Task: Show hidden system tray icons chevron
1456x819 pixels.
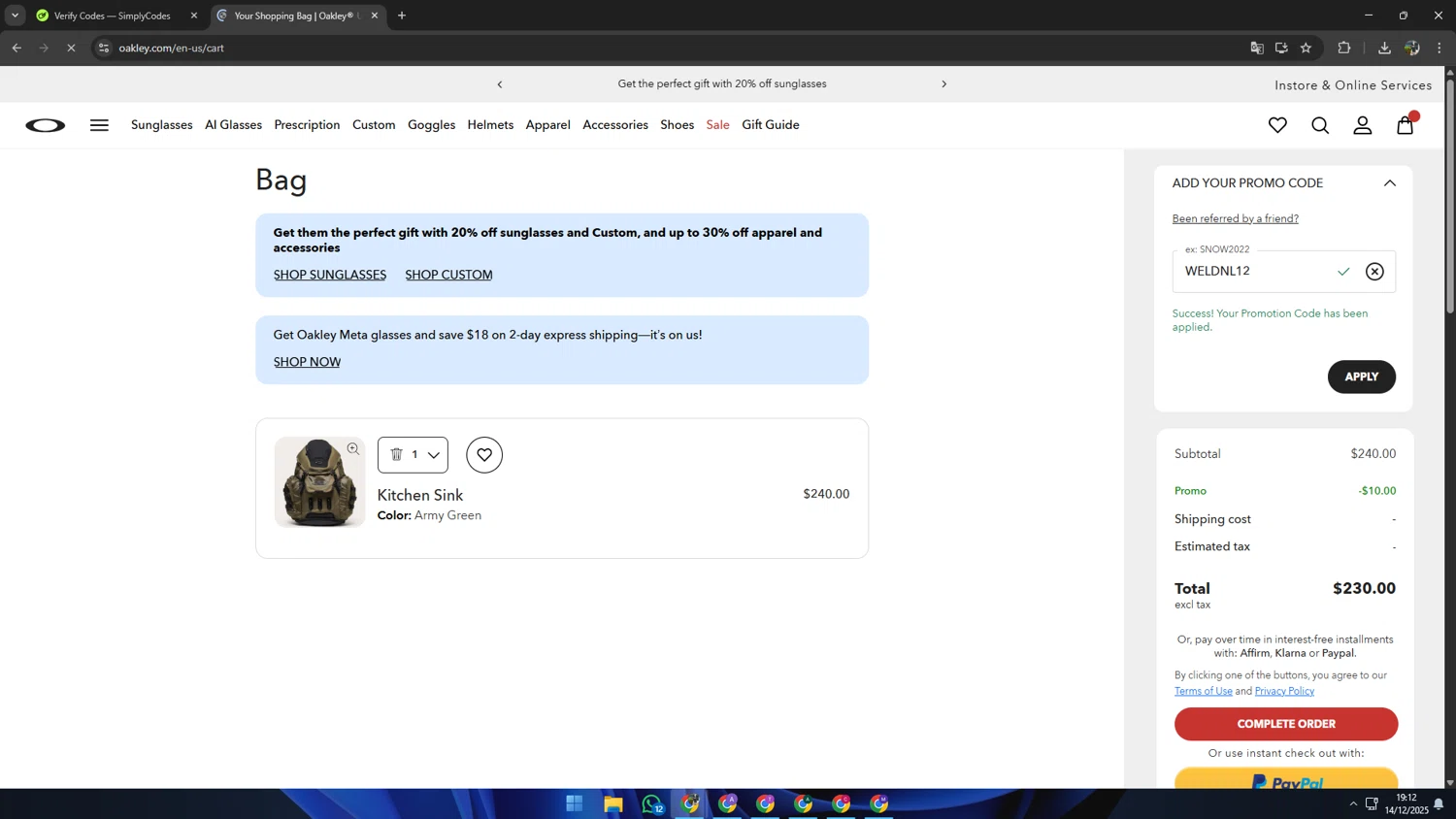Action: tap(1353, 803)
